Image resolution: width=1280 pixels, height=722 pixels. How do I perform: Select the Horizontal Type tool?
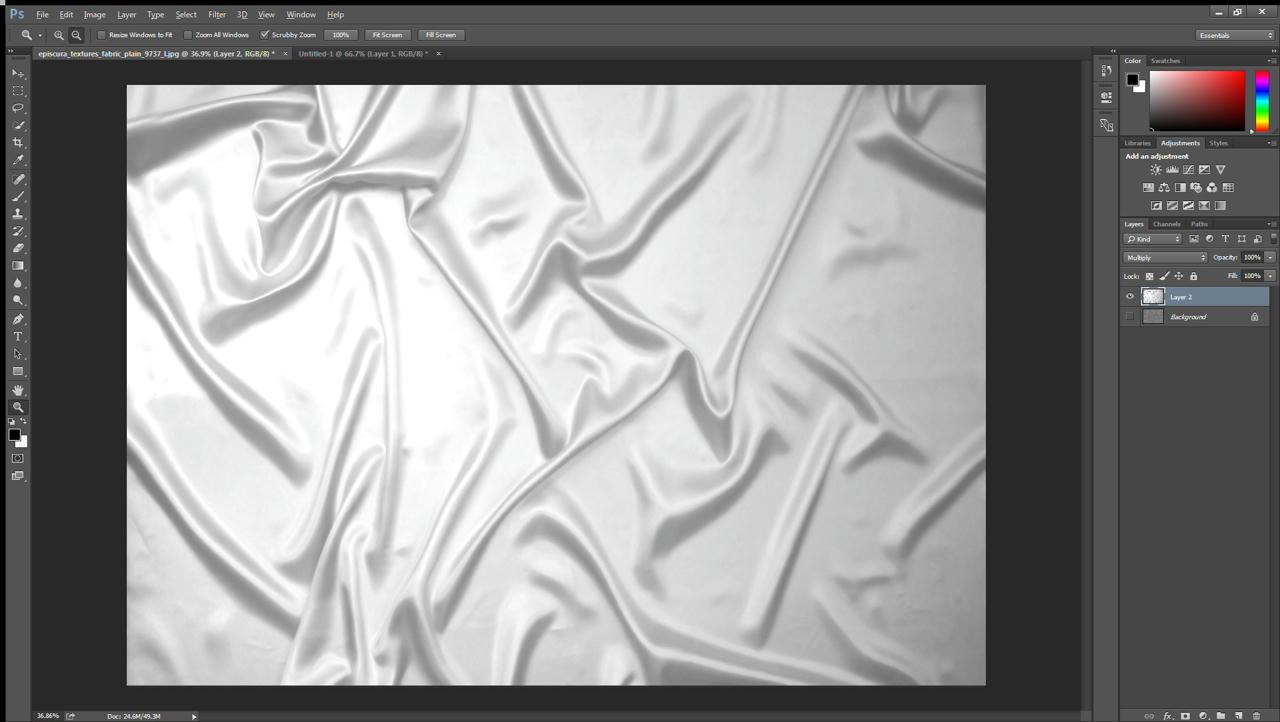pyautogui.click(x=18, y=337)
